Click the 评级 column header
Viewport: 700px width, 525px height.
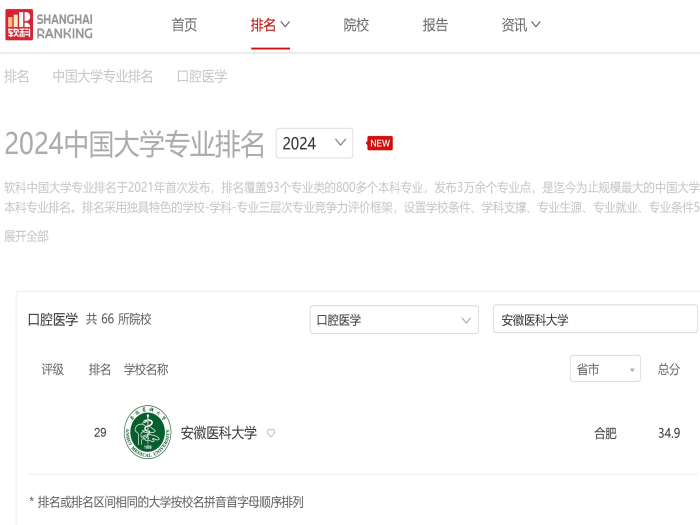tap(53, 369)
